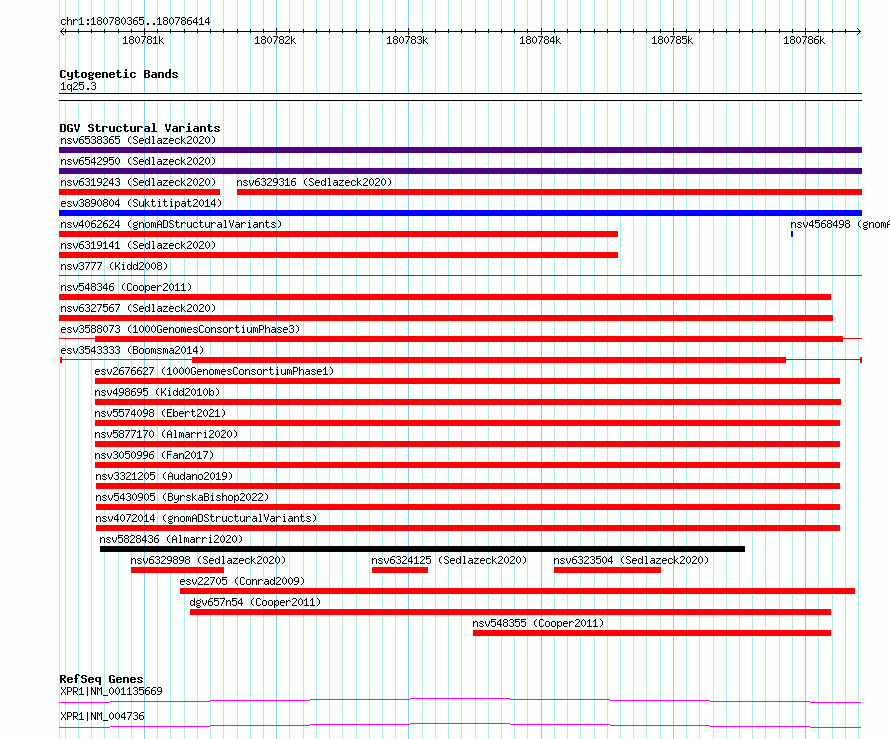This screenshot has height=739, width=890.
Task: Click the nsv4062624 (gnomADStructuralVariants) label
Action: (171, 224)
